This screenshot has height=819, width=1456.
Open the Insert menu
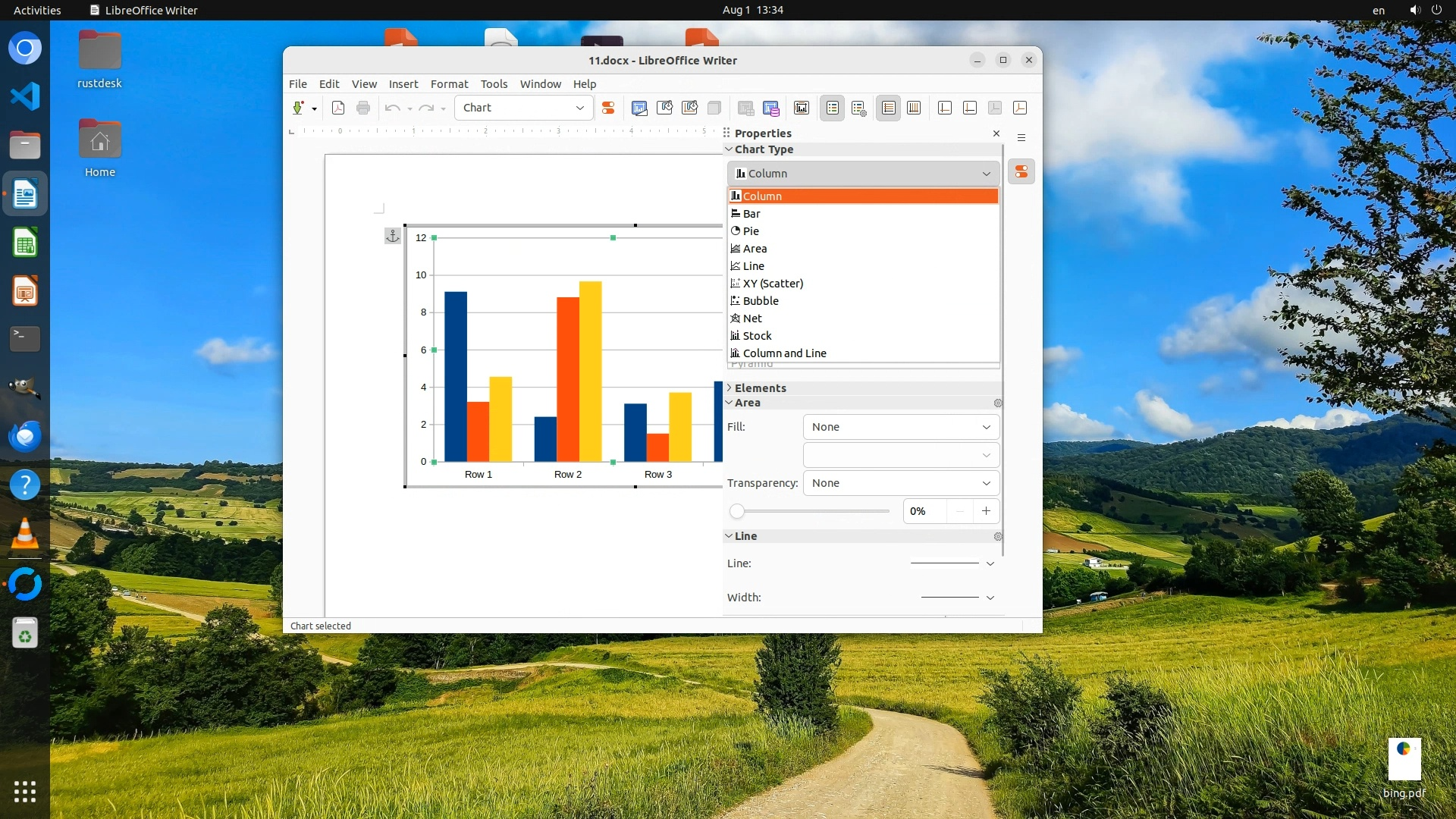point(403,84)
